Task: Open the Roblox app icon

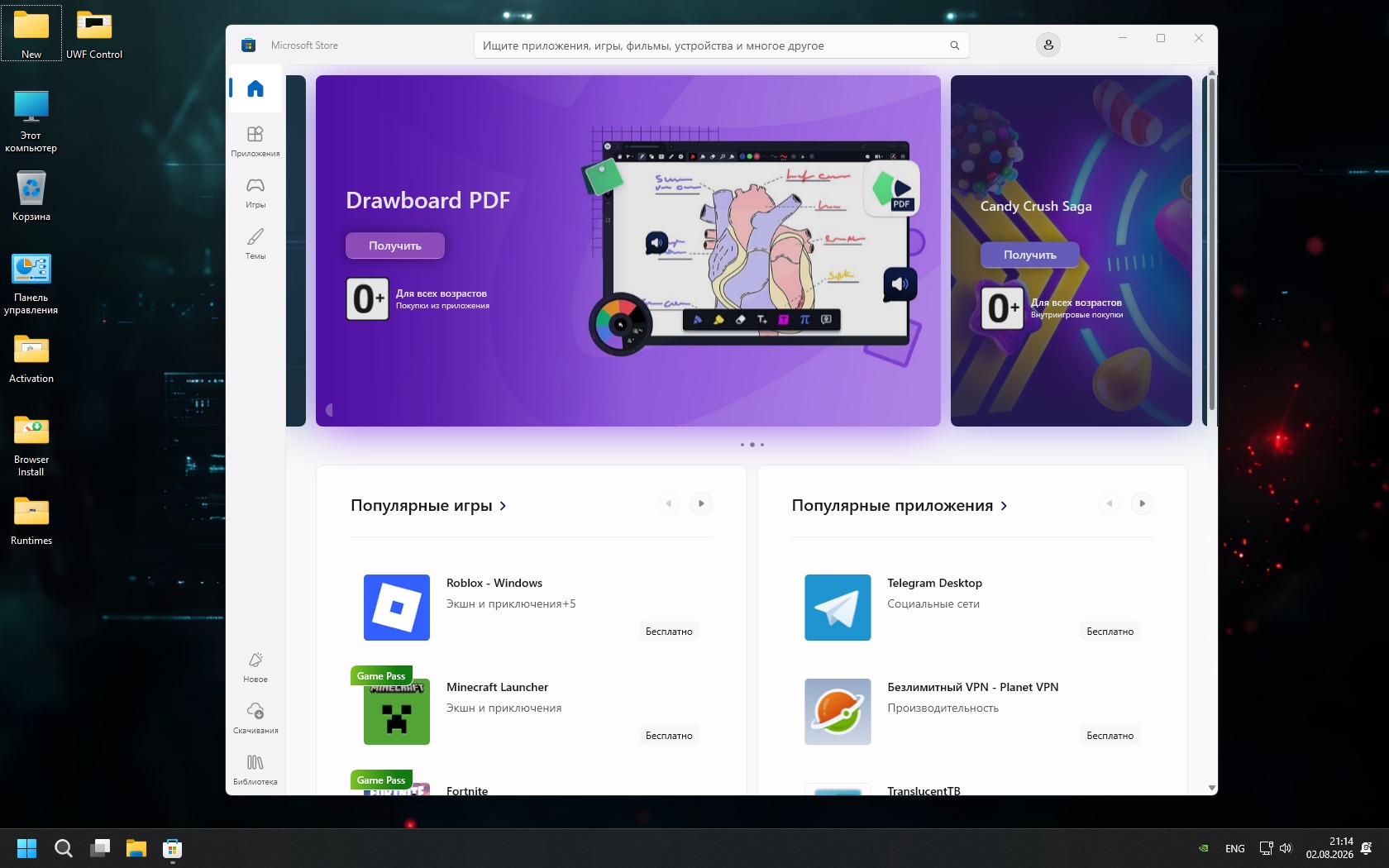Action: (x=397, y=608)
